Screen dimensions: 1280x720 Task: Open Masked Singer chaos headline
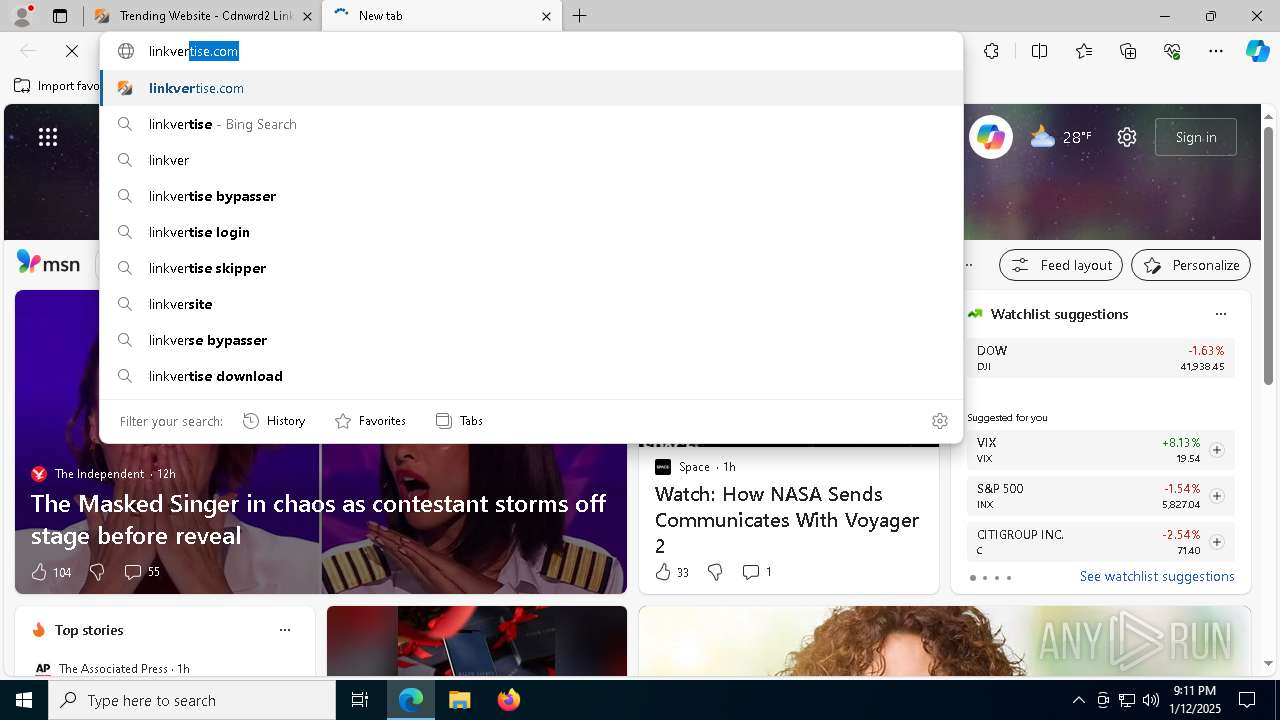(319, 519)
